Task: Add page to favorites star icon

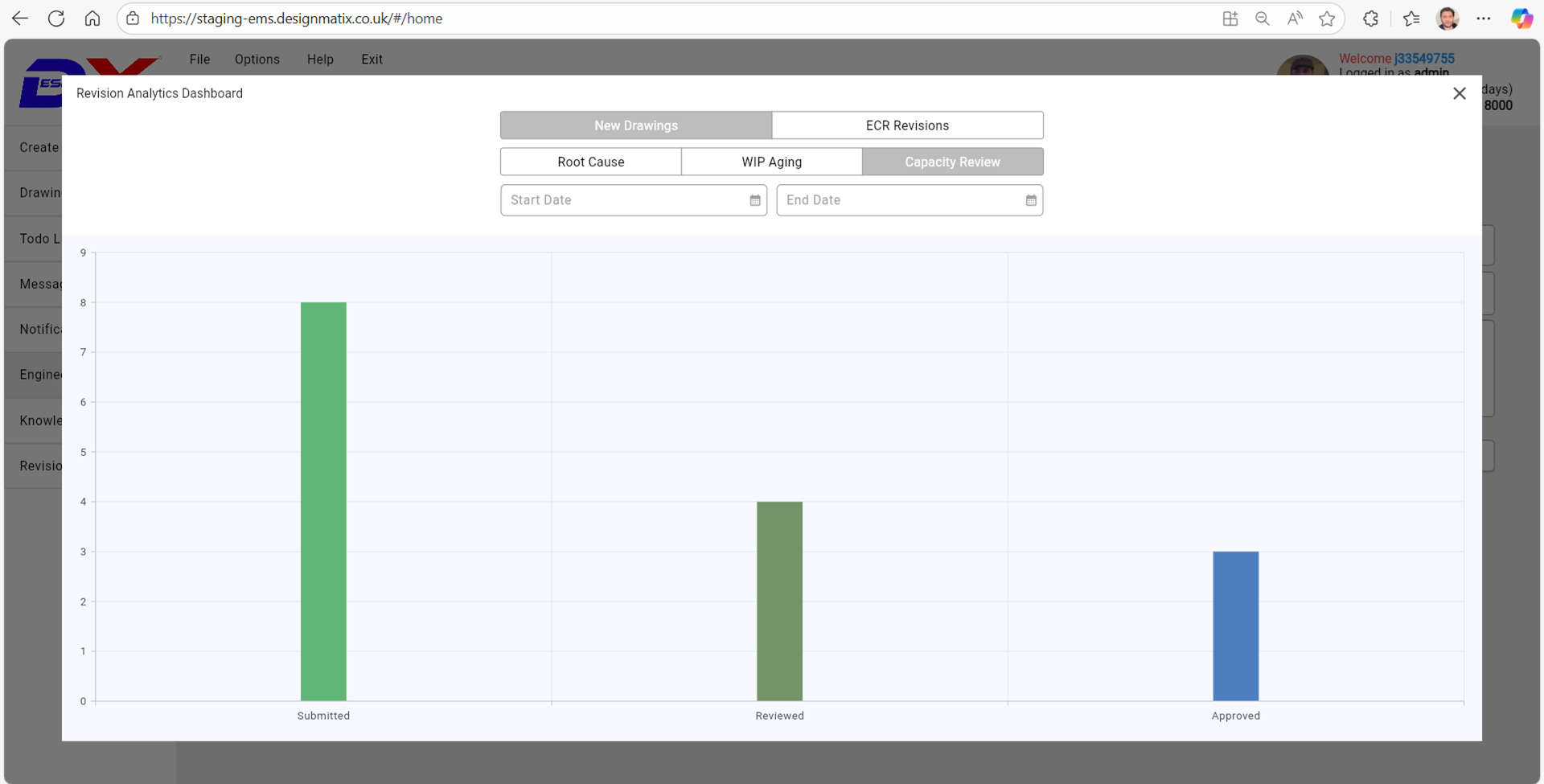Action: [1327, 18]
